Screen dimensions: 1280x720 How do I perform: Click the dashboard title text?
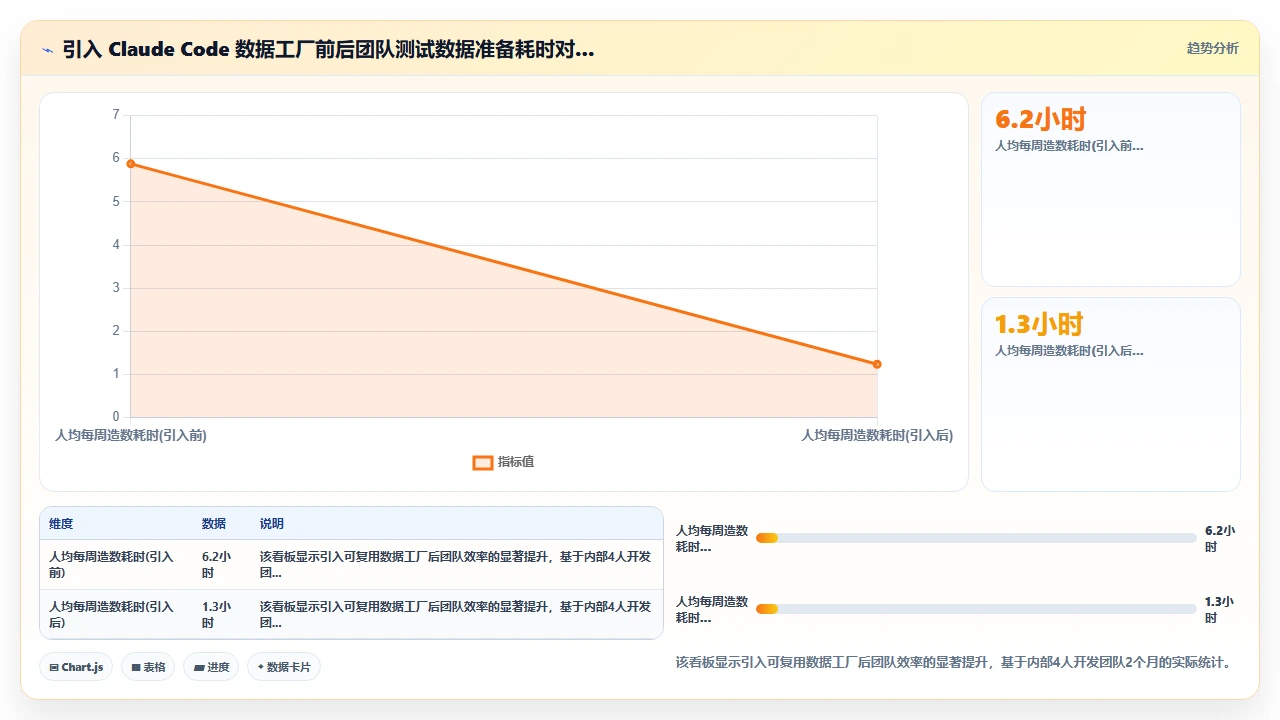328,49
